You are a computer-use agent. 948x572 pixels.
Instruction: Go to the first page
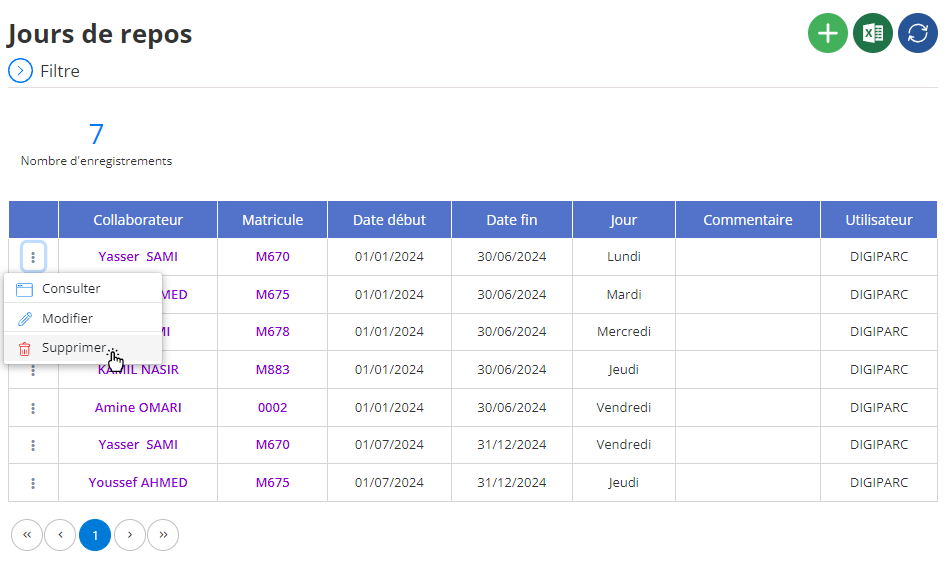coord(27,535)
